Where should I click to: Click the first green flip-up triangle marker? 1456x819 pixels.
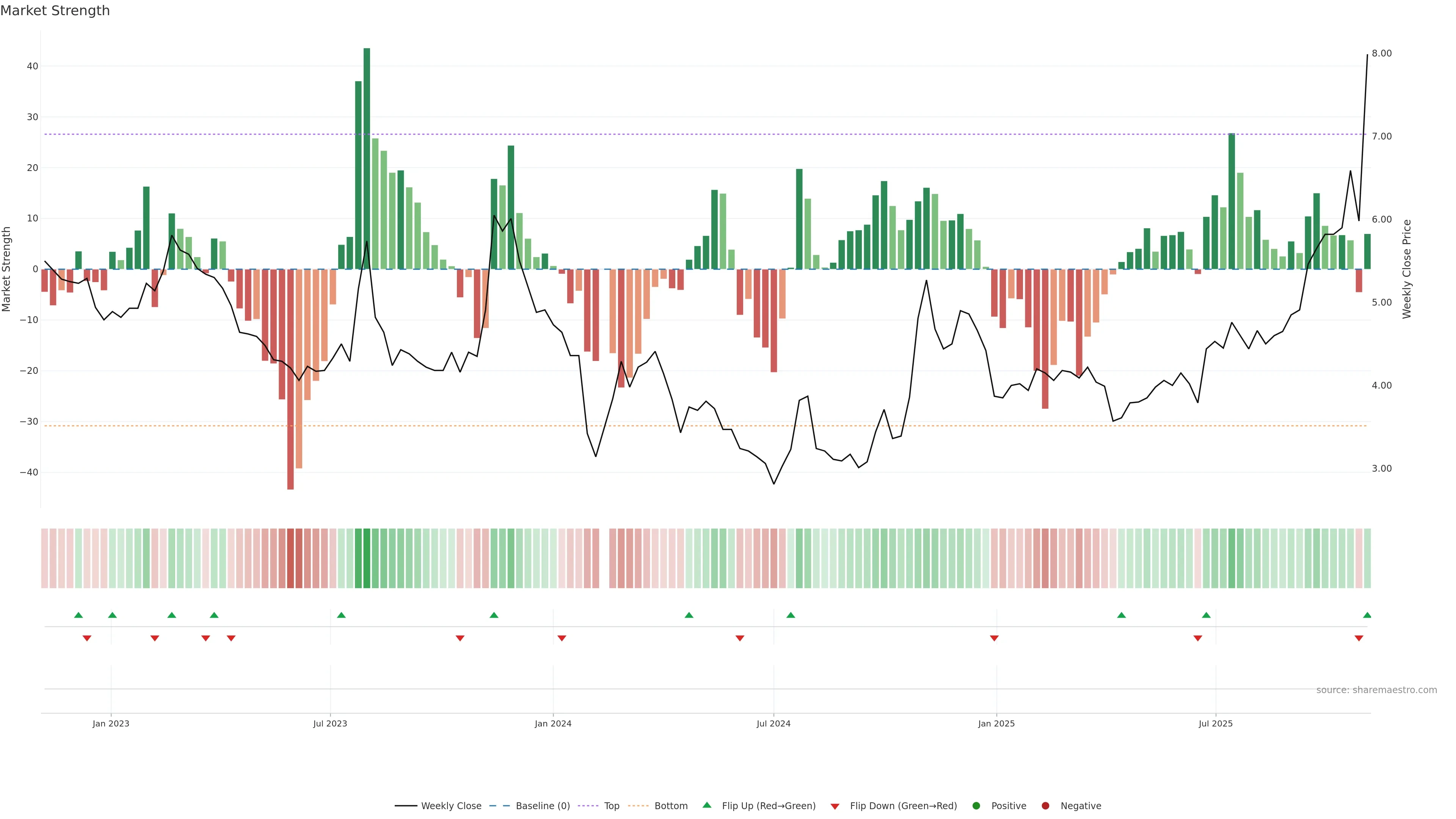coord(78,615)
